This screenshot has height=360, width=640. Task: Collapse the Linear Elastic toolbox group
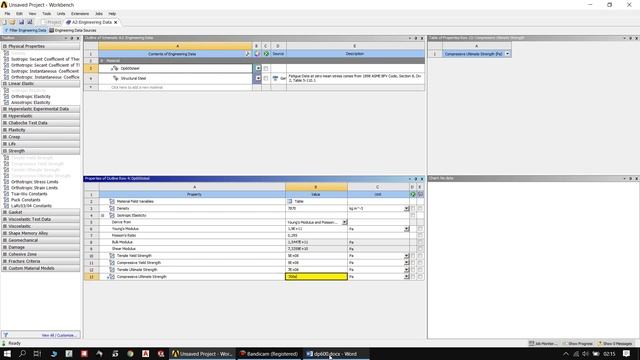click(5, 83)
